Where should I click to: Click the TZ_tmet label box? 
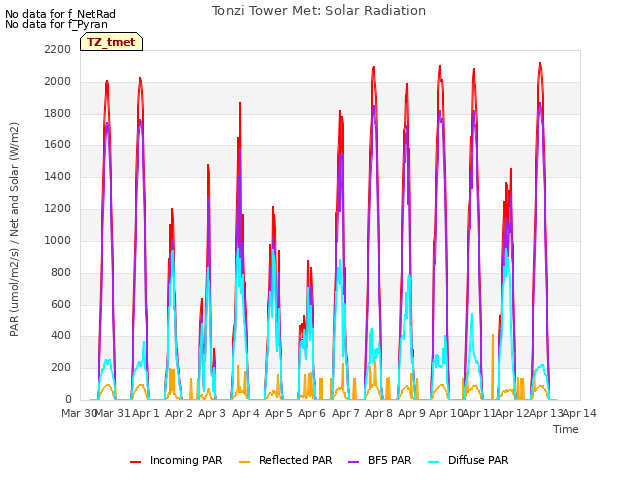[111, 42]
